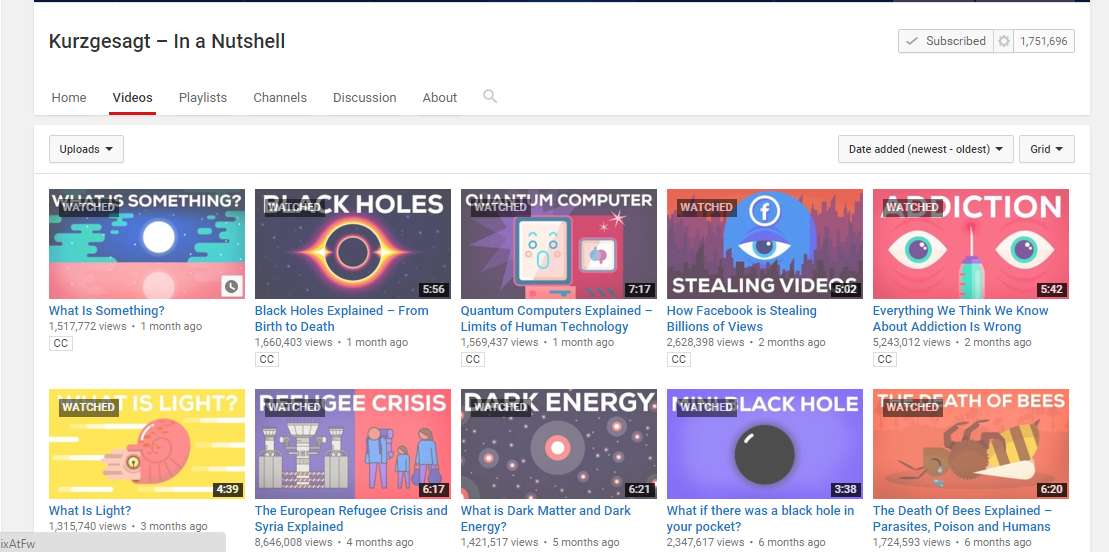Open How Facebook is Stealing Billions link
1109x552 pixels.
[x=742, y=318]
